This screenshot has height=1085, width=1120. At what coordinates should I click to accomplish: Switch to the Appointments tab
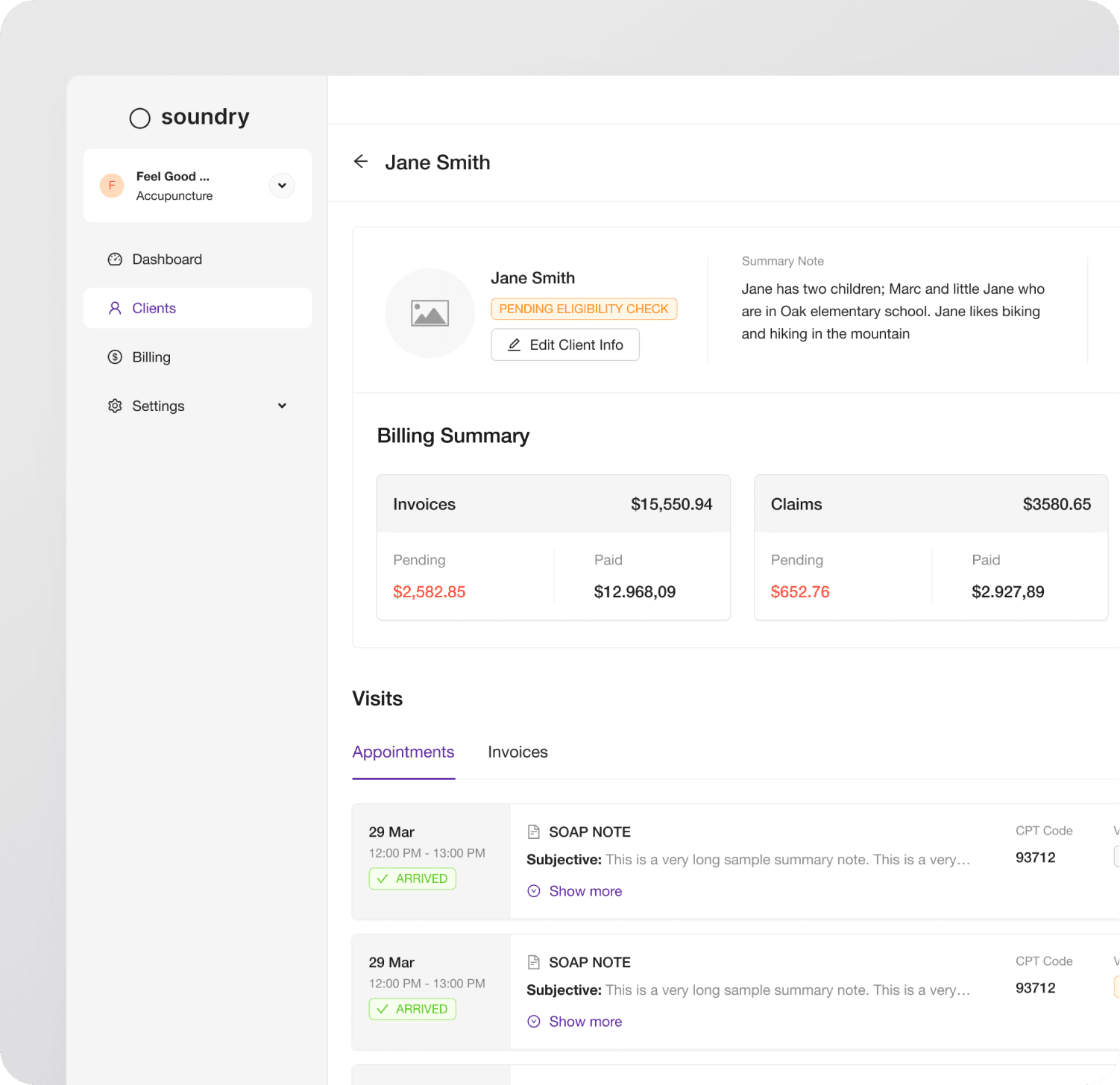tap(403, 752)
